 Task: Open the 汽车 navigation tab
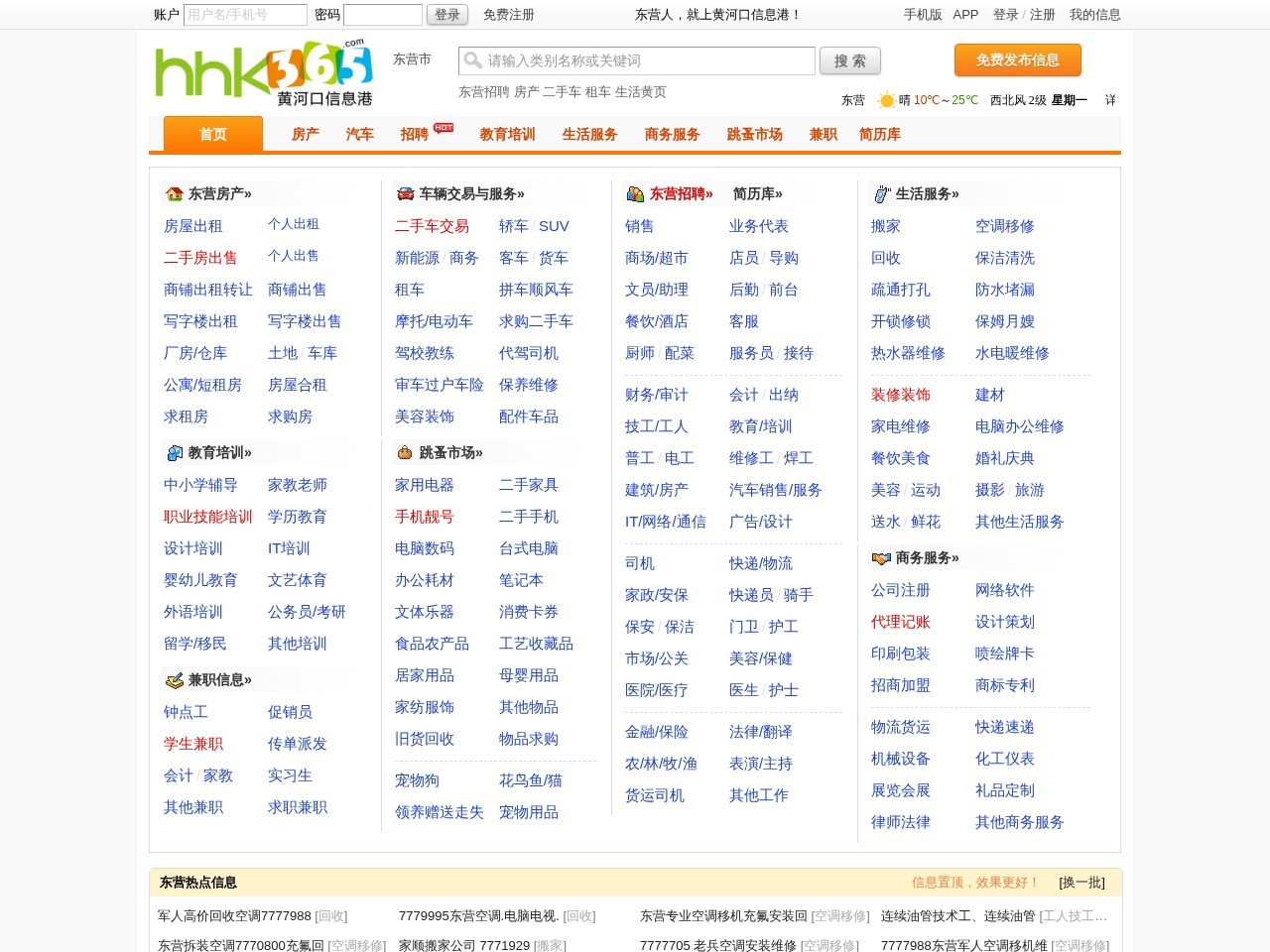360,135
